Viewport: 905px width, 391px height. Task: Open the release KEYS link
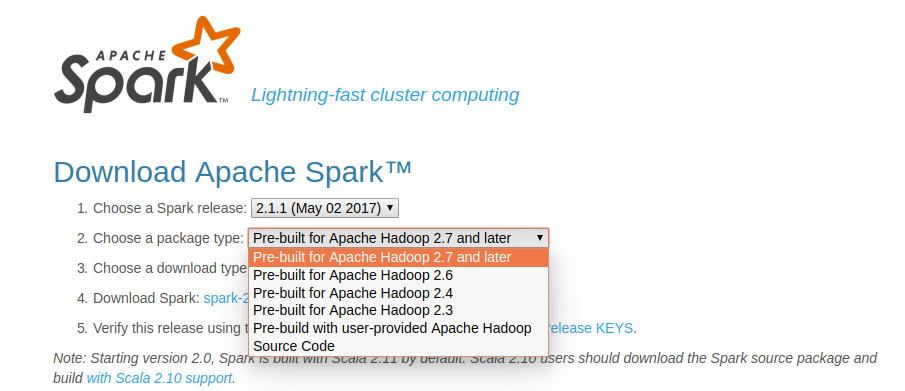[x=590, y=328]
